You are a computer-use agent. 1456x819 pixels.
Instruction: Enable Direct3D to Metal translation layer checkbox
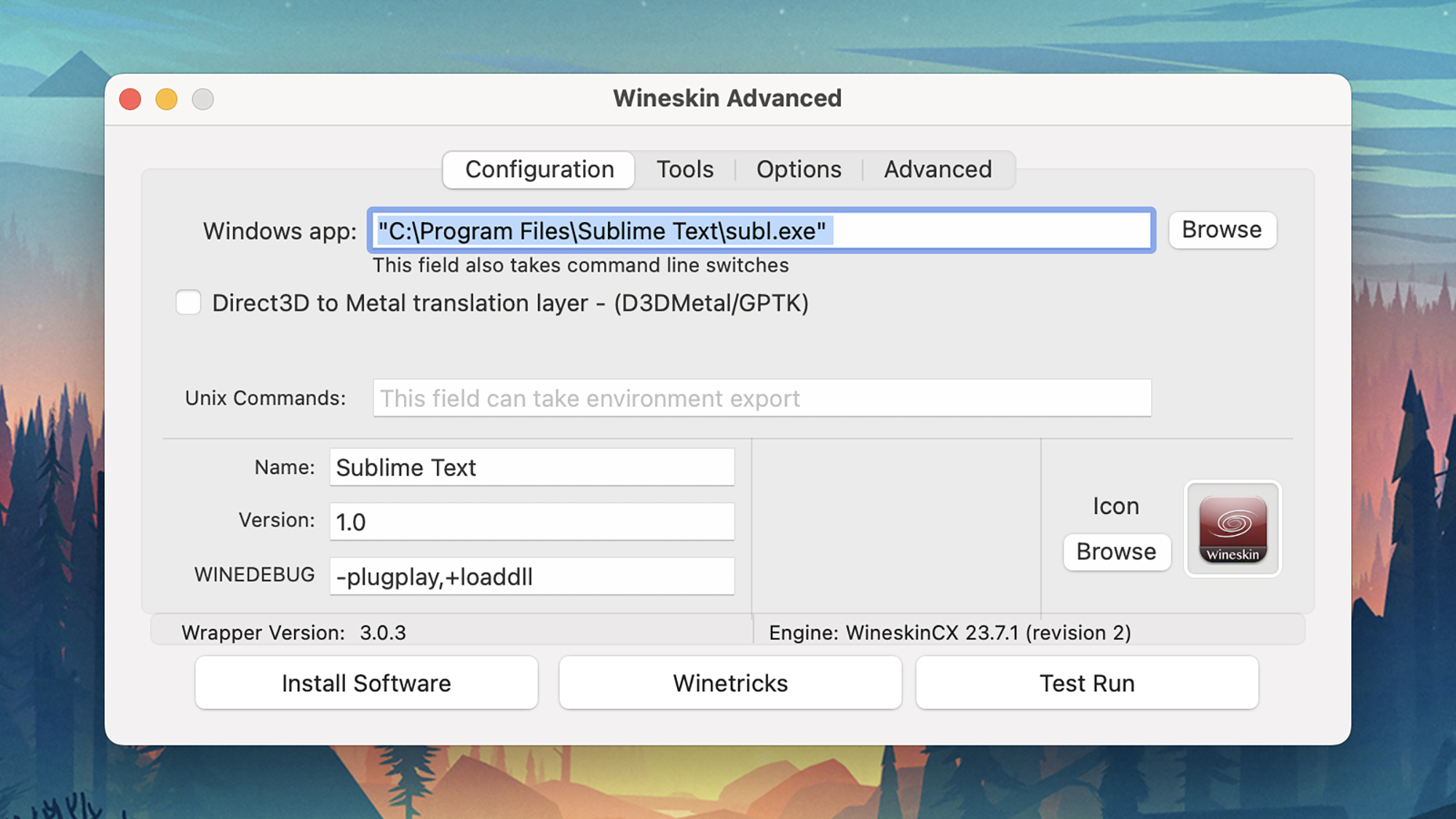click(x=189, y=302)
